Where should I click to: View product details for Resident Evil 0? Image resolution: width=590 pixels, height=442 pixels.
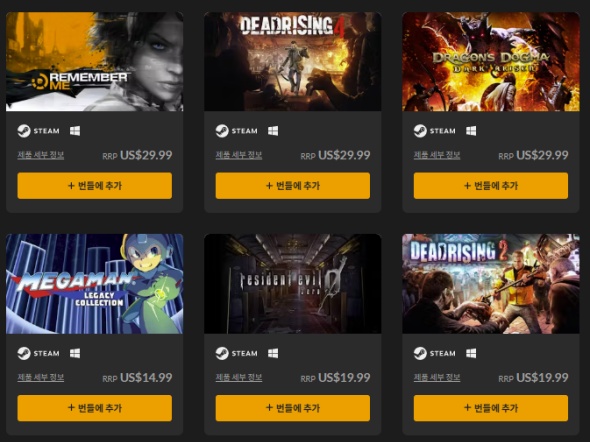pyautogui.click(x=239, y=377)
